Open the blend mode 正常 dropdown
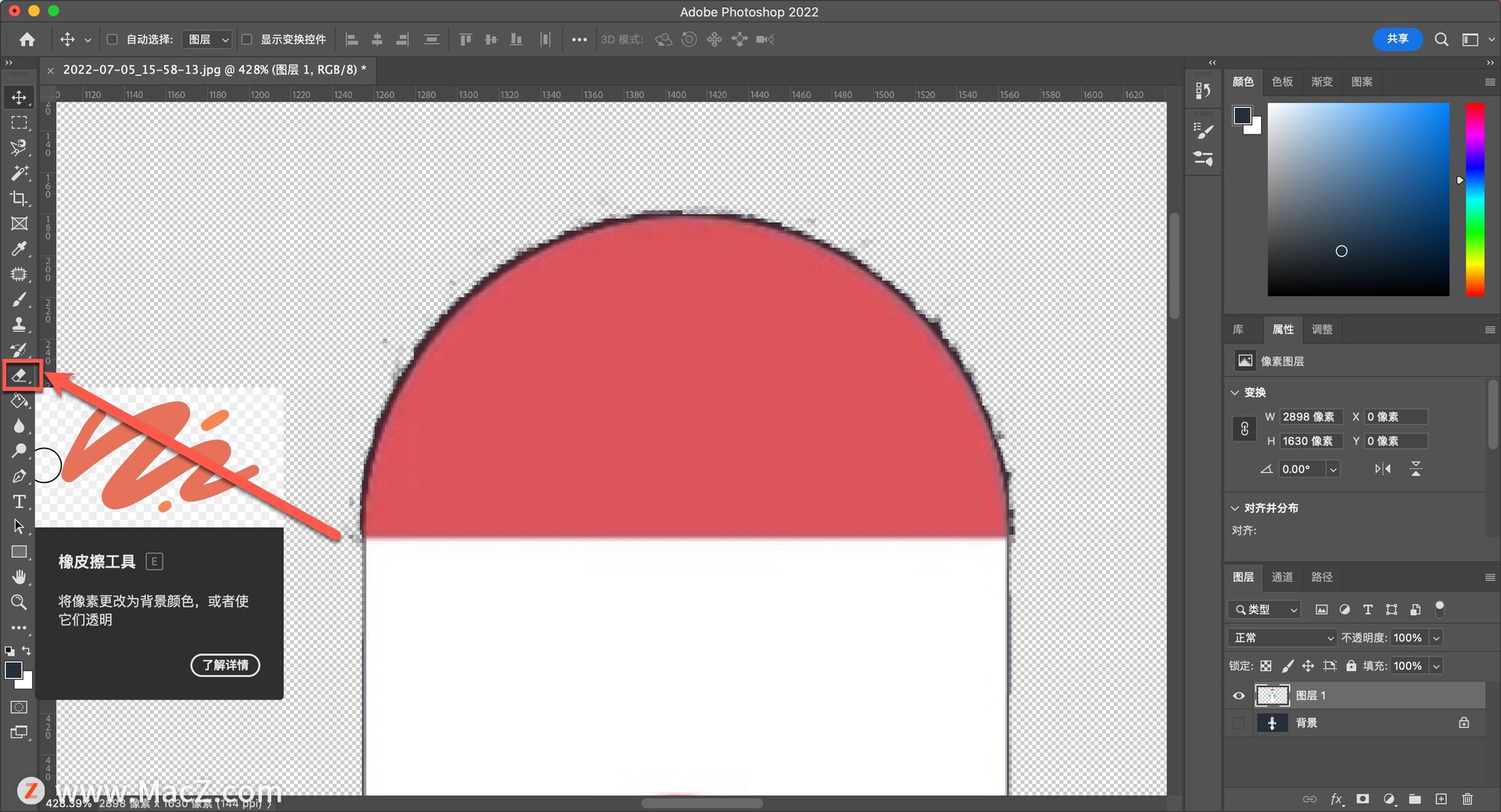The image size is (1501, 812). pyautogui.click(x=1282, y=638)
